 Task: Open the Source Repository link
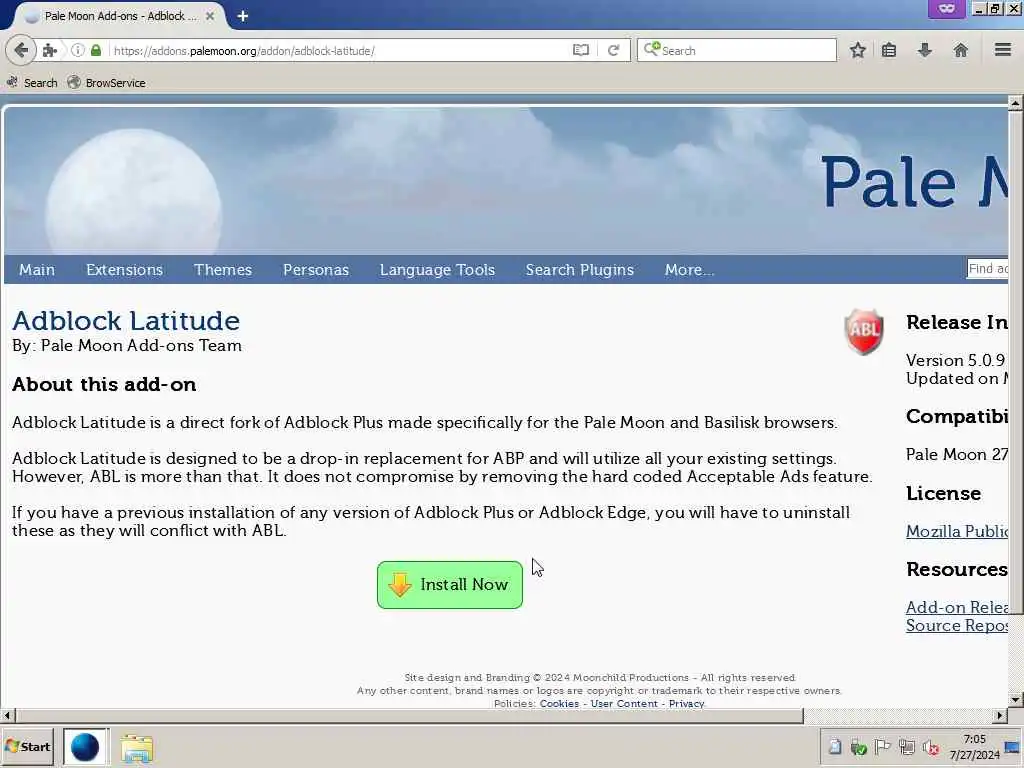pyautogui.click(x=957, y=626)
